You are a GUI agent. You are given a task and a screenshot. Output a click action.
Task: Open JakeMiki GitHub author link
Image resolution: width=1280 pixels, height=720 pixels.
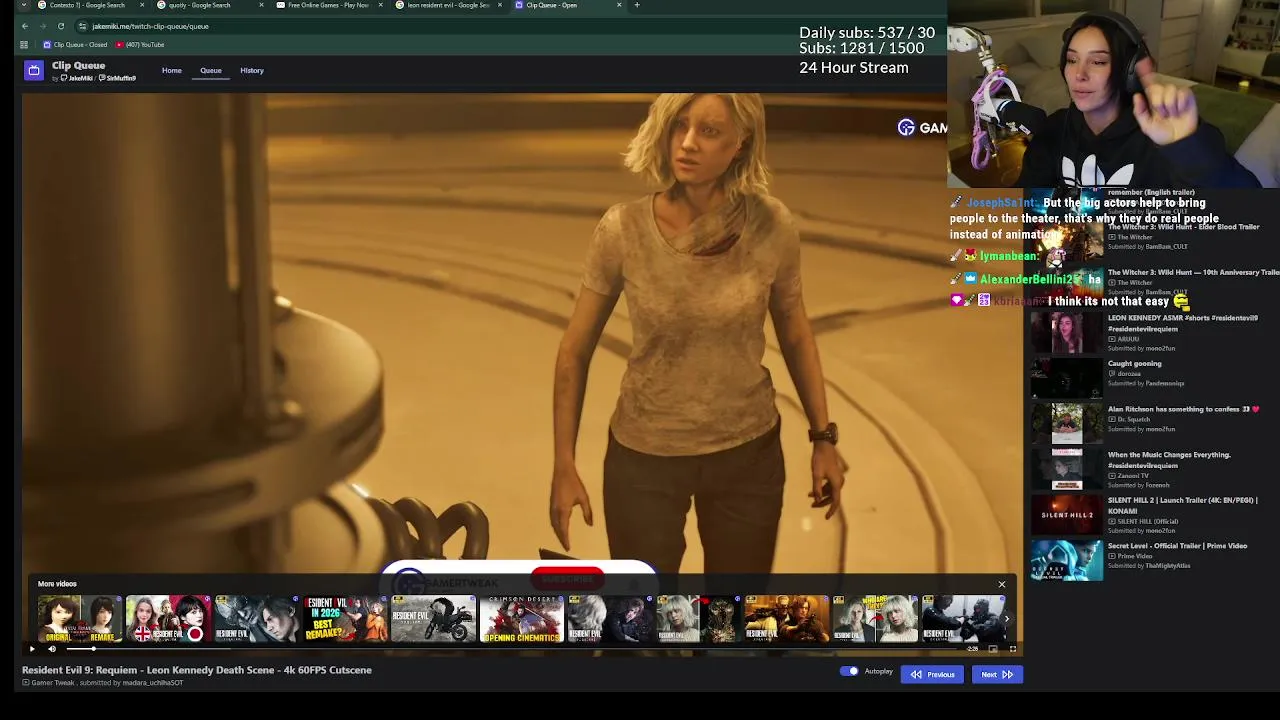[78, 78]
